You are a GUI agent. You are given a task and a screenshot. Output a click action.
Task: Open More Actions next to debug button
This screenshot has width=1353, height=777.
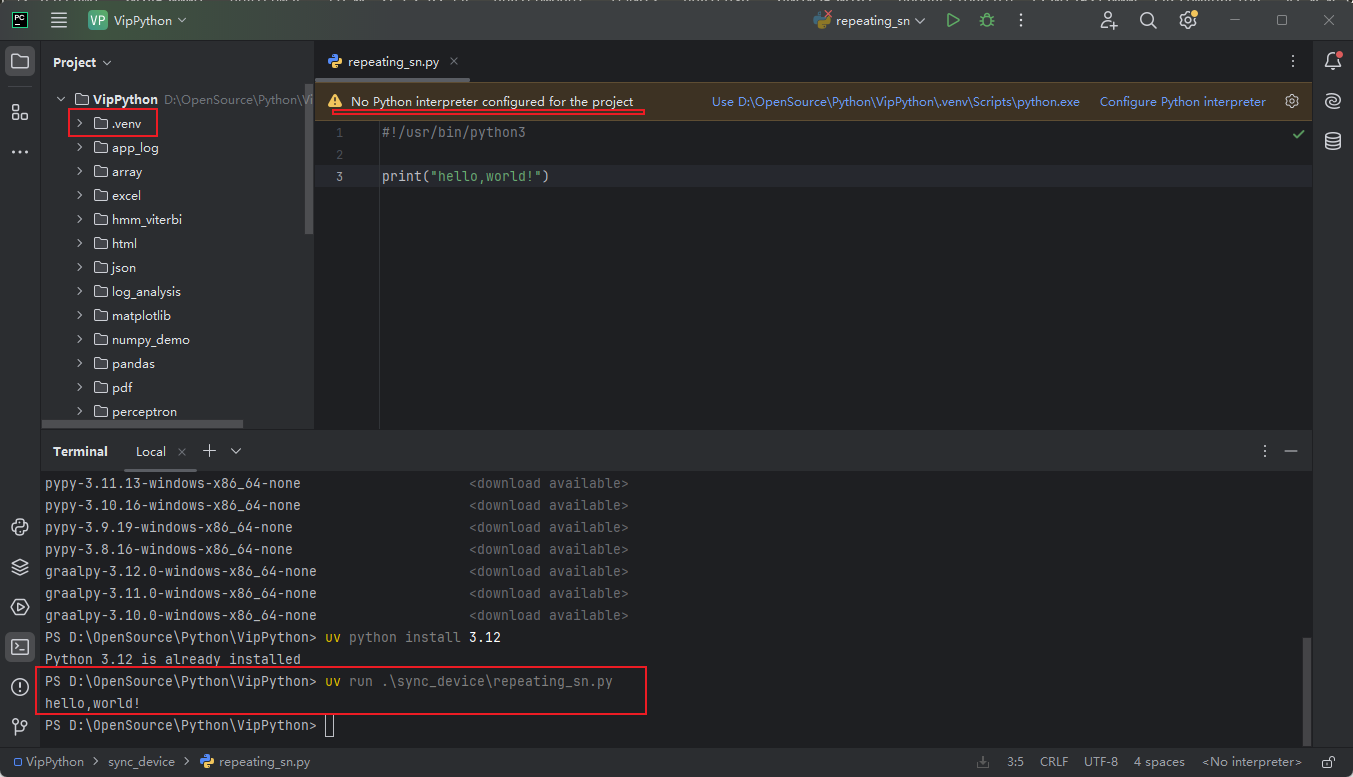1021,20
